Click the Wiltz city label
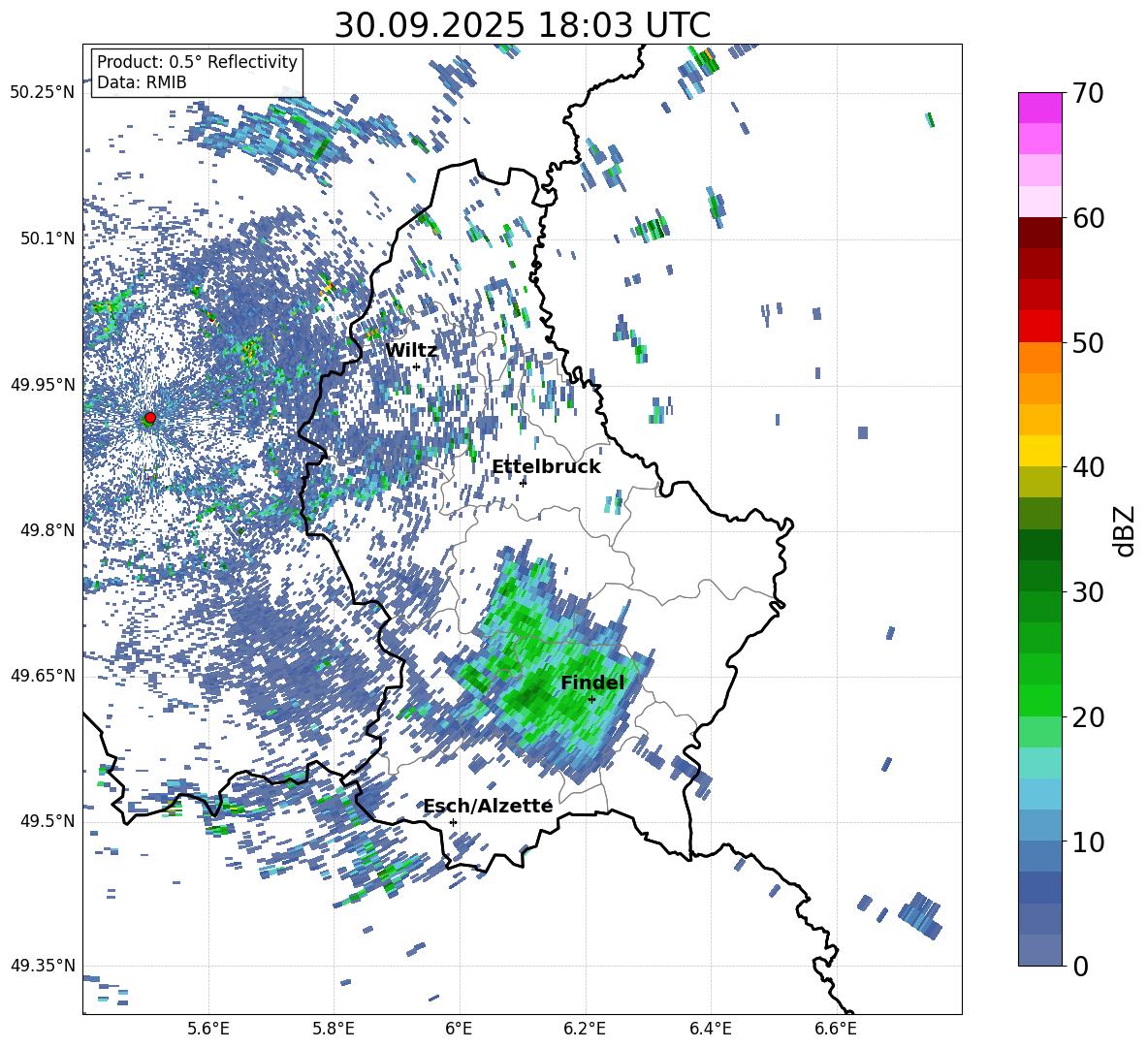Image resolution: width=1148 pixels, height=1048 pixels. tap(411, 350)
